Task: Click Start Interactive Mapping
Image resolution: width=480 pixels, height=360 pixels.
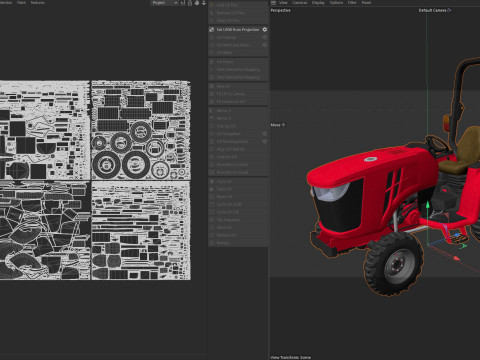Action: [x=238, y=70]
